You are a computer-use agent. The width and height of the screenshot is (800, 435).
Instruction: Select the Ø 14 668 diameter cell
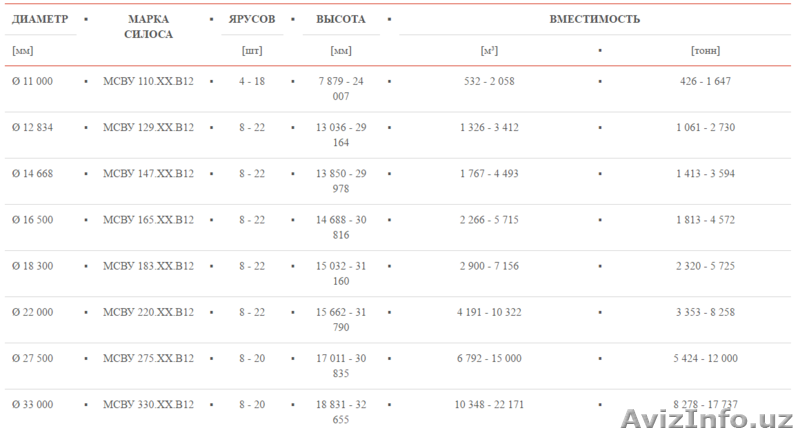(x=33, y=173)
